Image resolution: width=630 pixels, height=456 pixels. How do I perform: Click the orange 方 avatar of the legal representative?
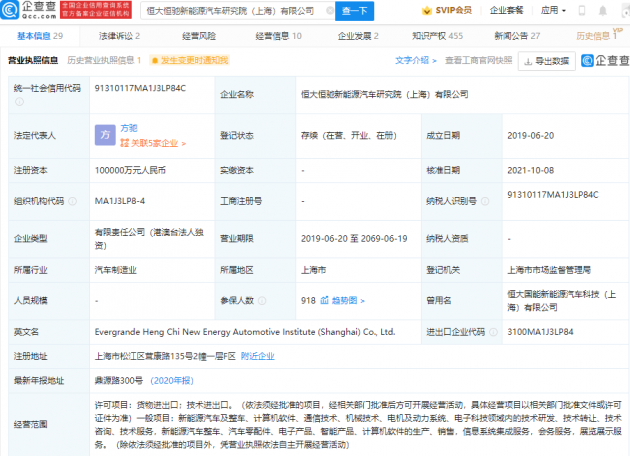point(102,132)
